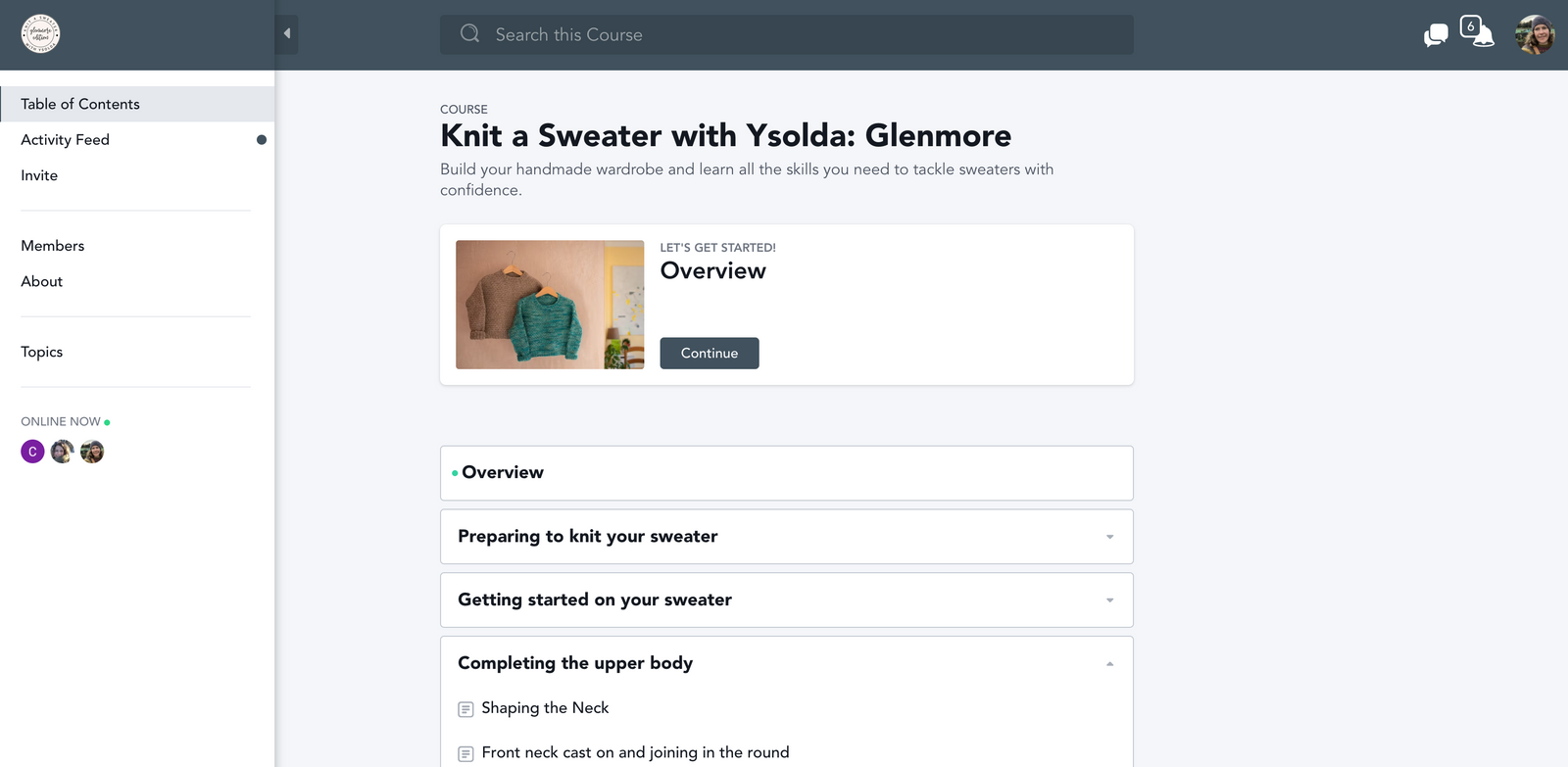Click the Front neck cast on lesson icon

[466, 754]
